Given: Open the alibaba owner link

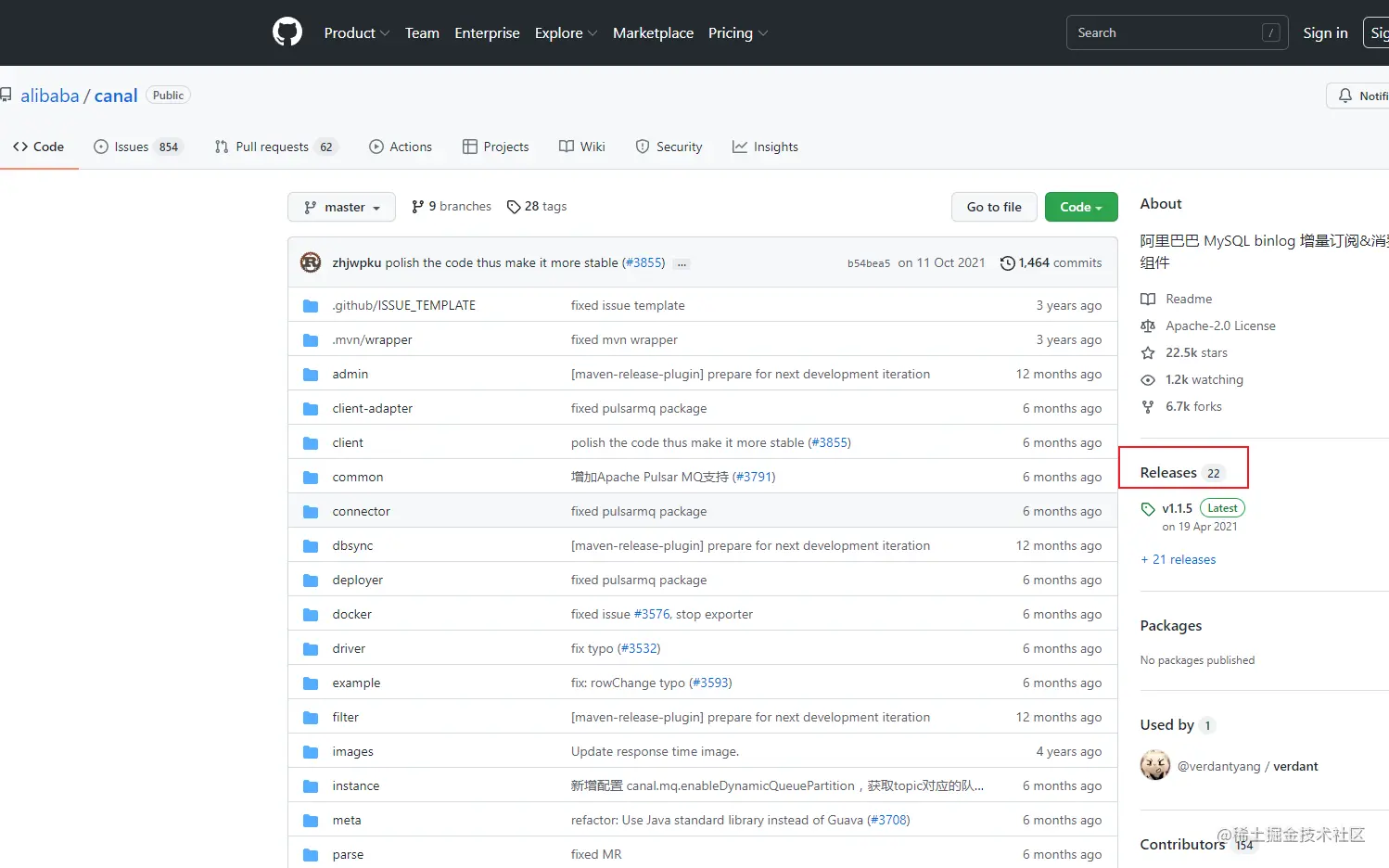Looking at the screenshot, I should pyautogui.click(x=50, y=96).
